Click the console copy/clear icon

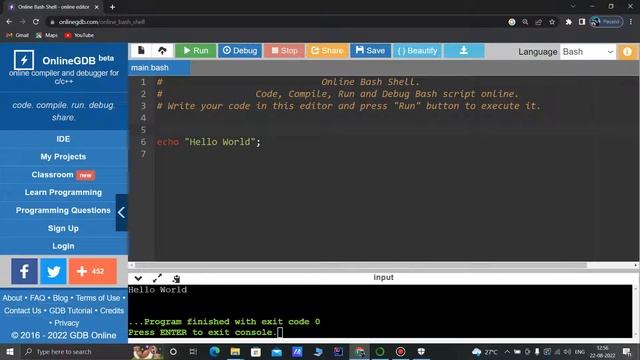click(176, 279)
